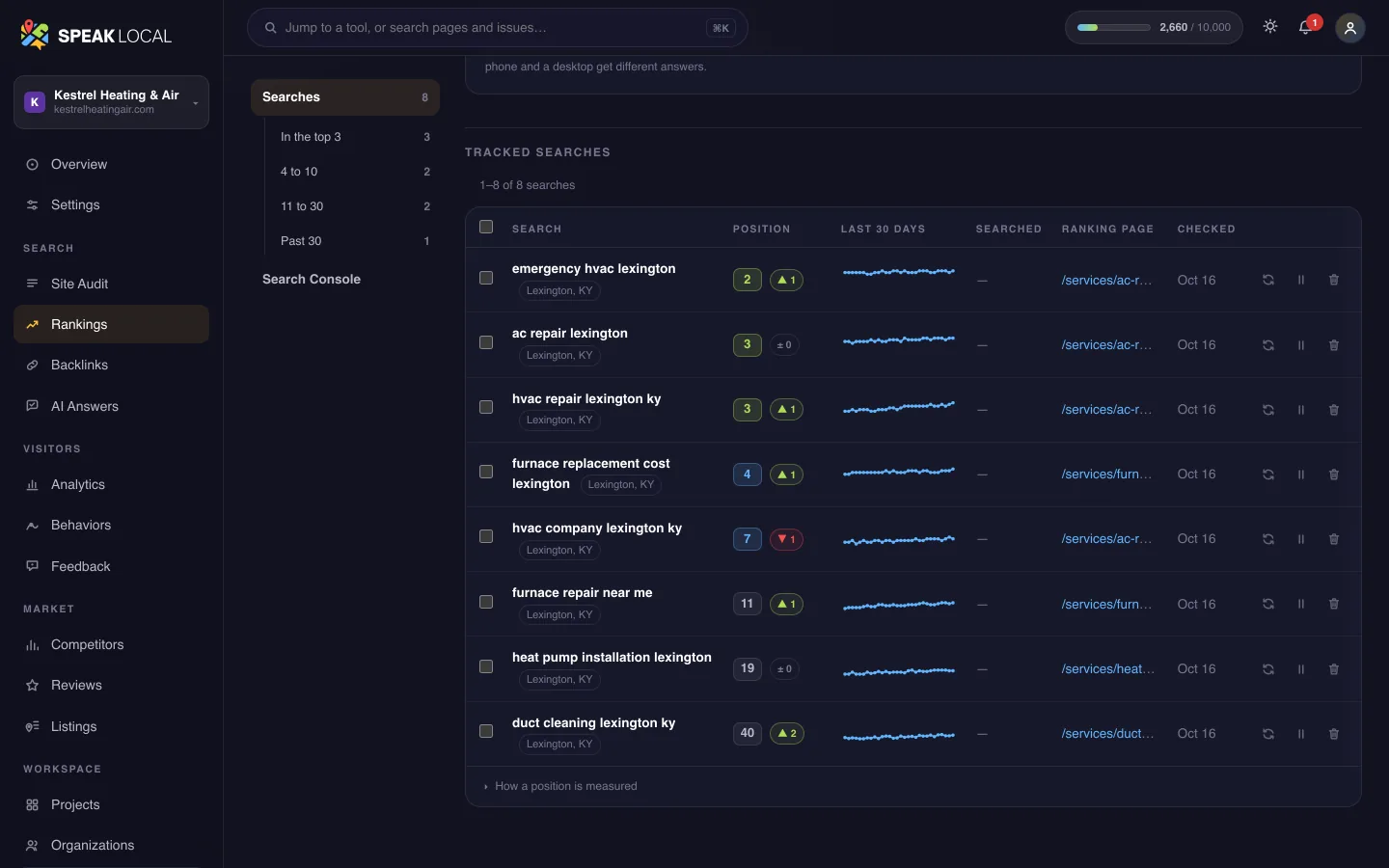Delete the furnace replacement cost lexington search
Viewport: 1389px width, 868px height.
tap(1334, 474)
